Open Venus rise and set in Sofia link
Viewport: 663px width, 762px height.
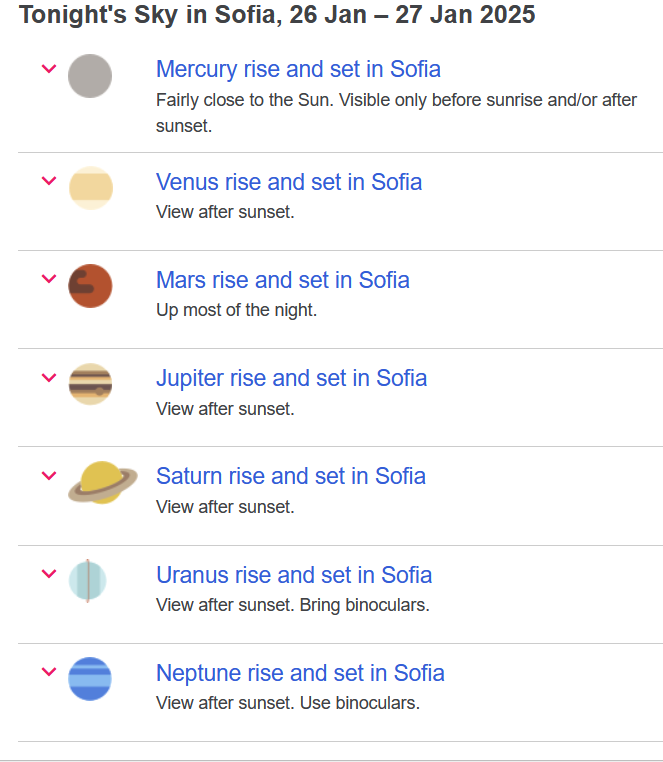tap(289, 182)
